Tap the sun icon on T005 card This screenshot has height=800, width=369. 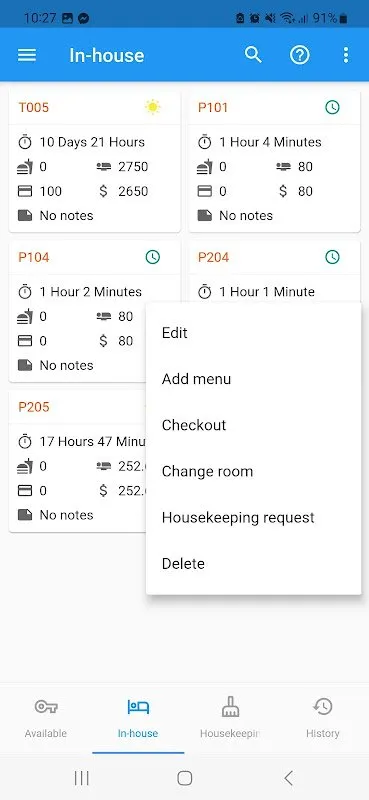[153, 107]
